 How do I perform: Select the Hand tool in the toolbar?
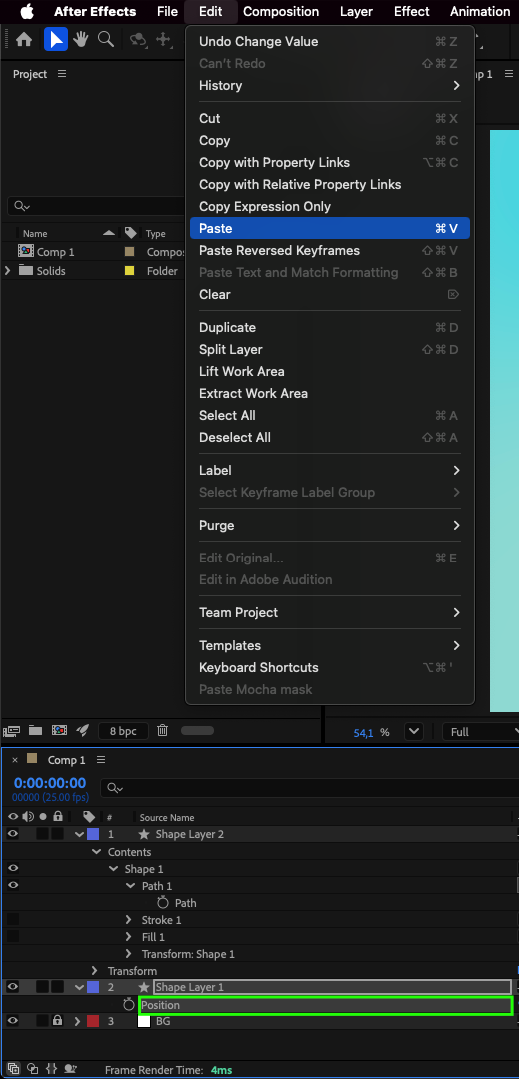(x=81, y=39)
